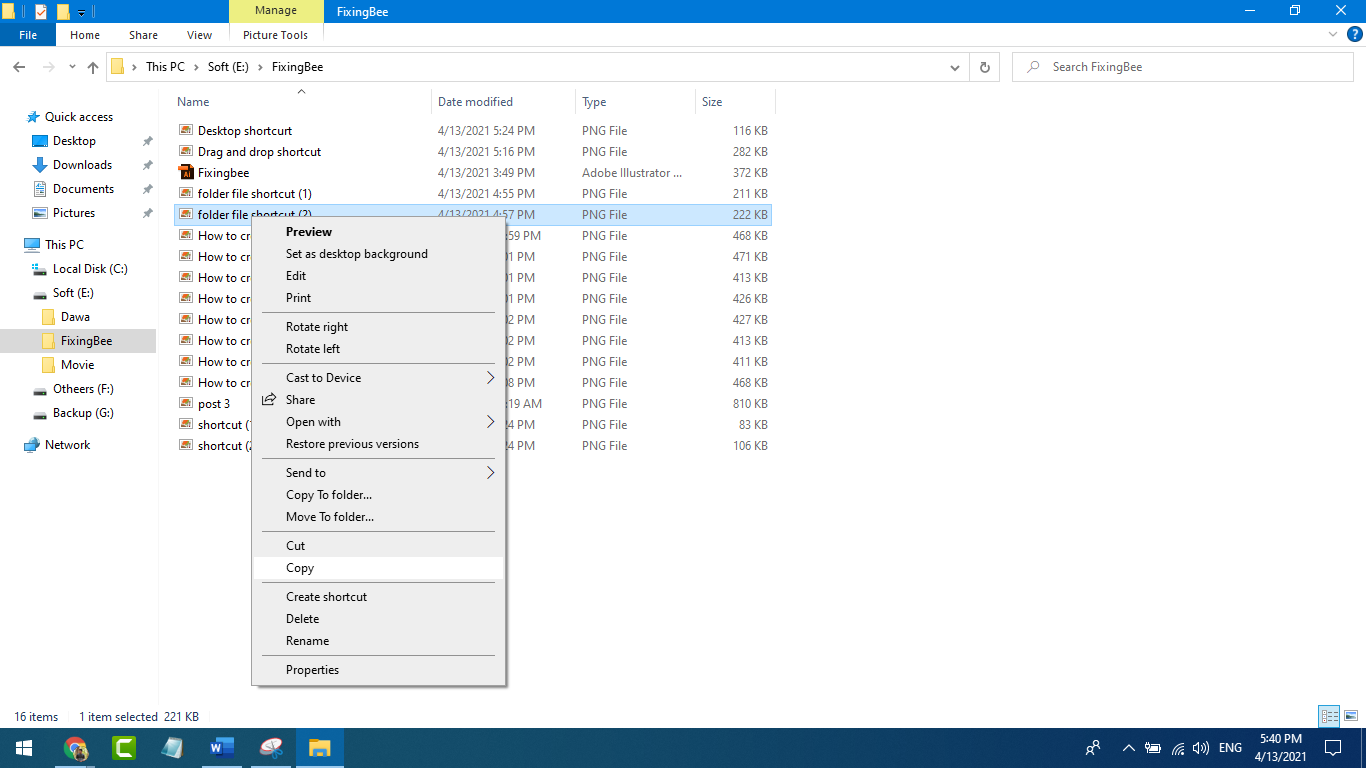The image size is (1366, 768).
Task: Open the Windows Start menu
Action: (23, 747)
